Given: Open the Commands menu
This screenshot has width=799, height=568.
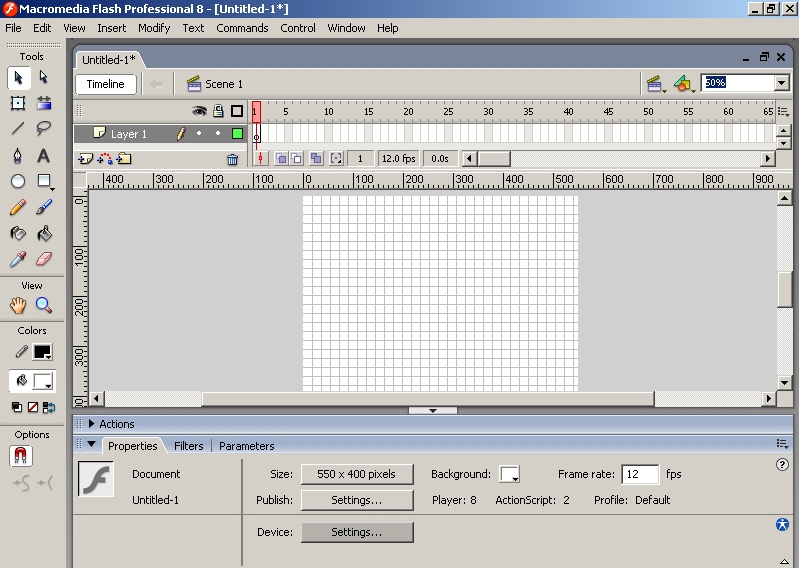Looking at the screenshot, I should pyautogui.click(x=242, y=28).
